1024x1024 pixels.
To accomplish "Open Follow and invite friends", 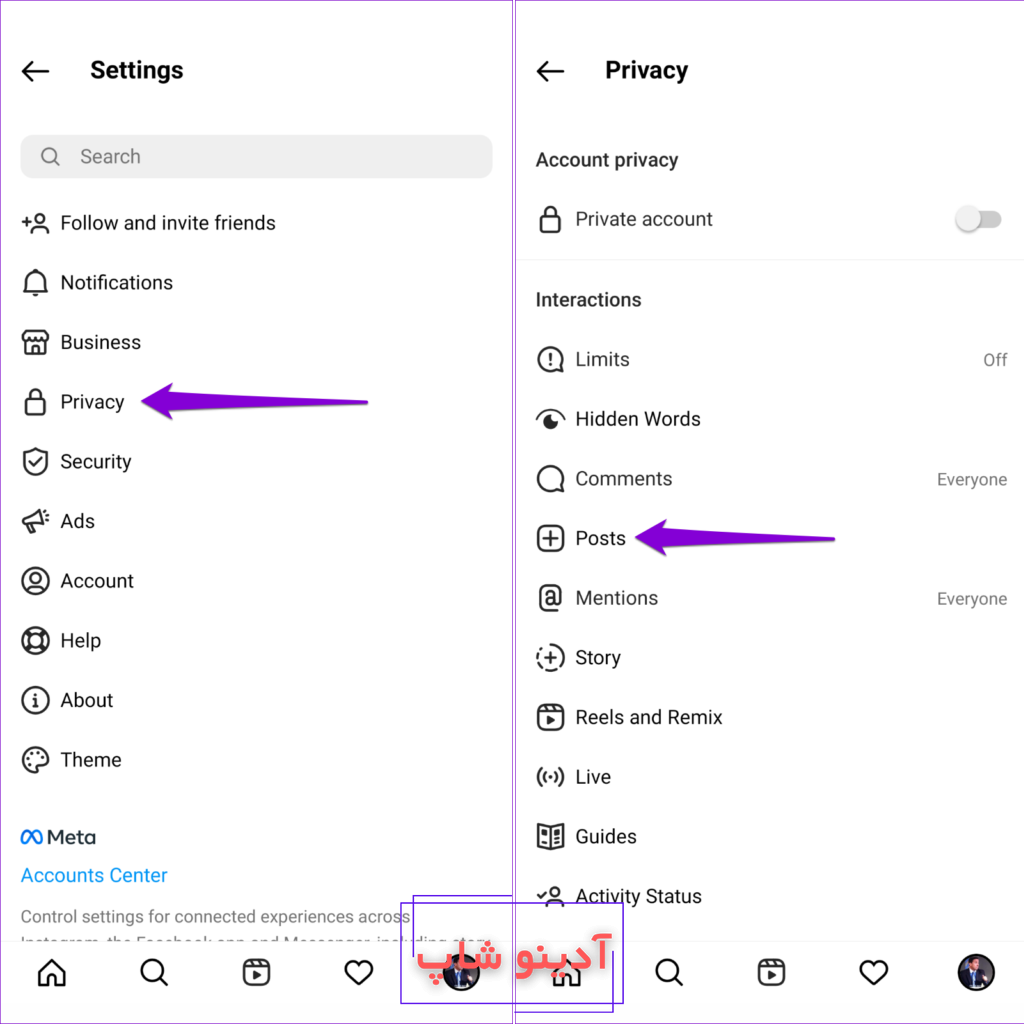I will pyautogui.click(x=256, y=223).
